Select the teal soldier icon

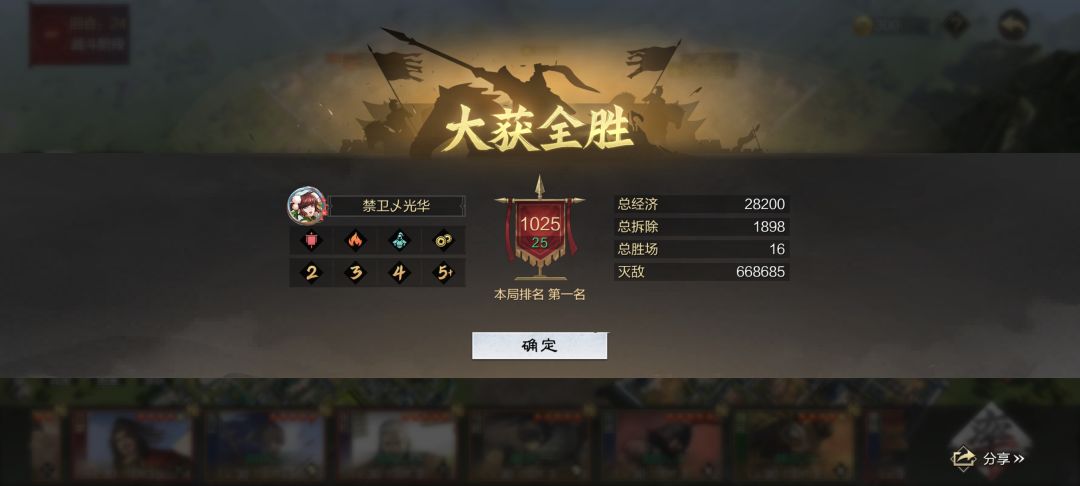coord(399,240)
